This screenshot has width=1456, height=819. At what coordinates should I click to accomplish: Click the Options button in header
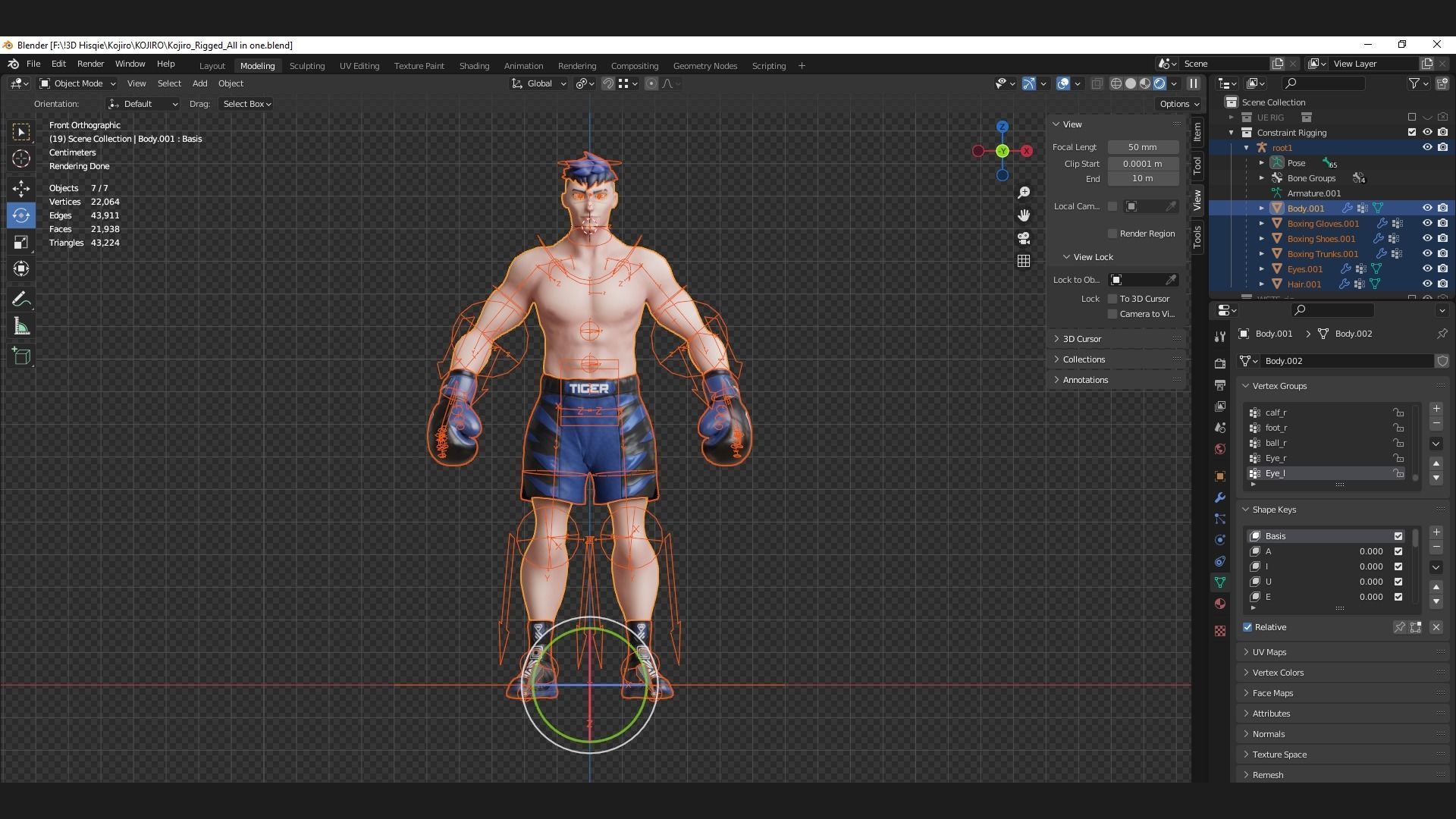1178,104
